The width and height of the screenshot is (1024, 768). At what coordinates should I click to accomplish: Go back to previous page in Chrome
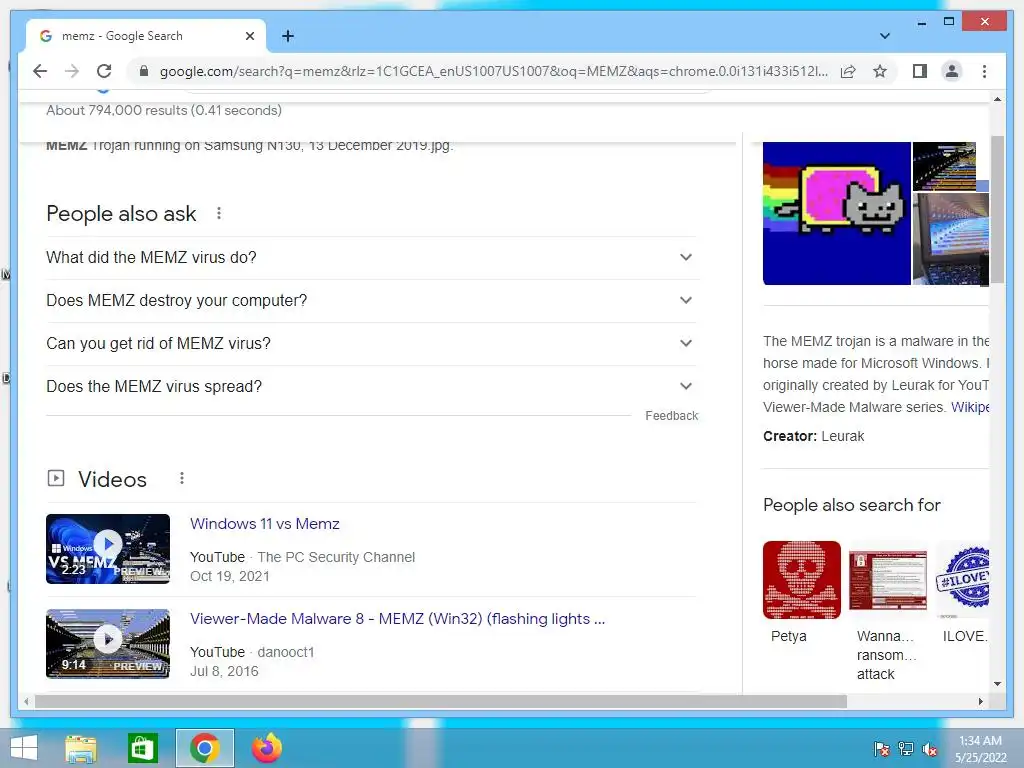point(40,71)
